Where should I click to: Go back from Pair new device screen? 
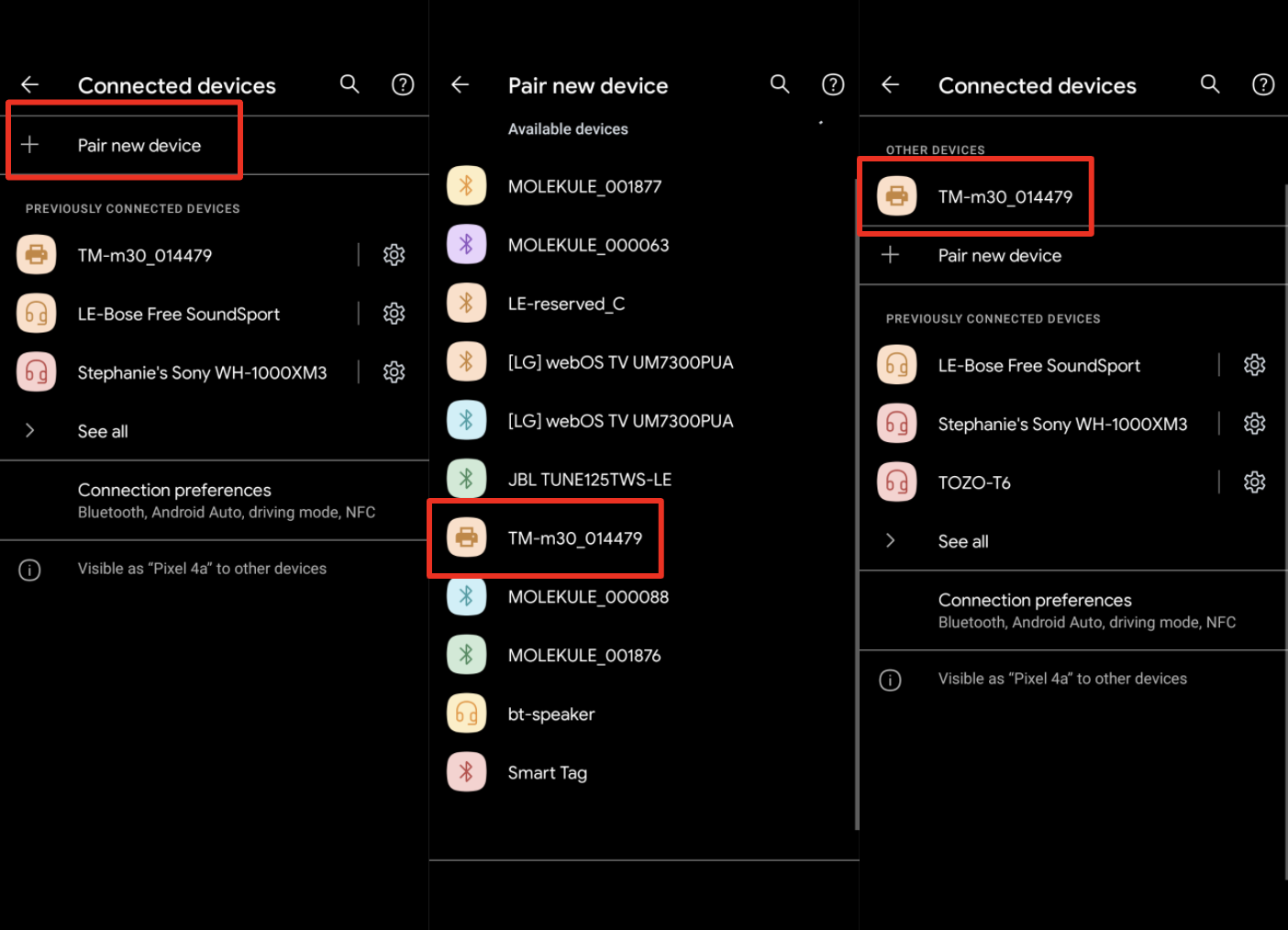click(461, 85)
